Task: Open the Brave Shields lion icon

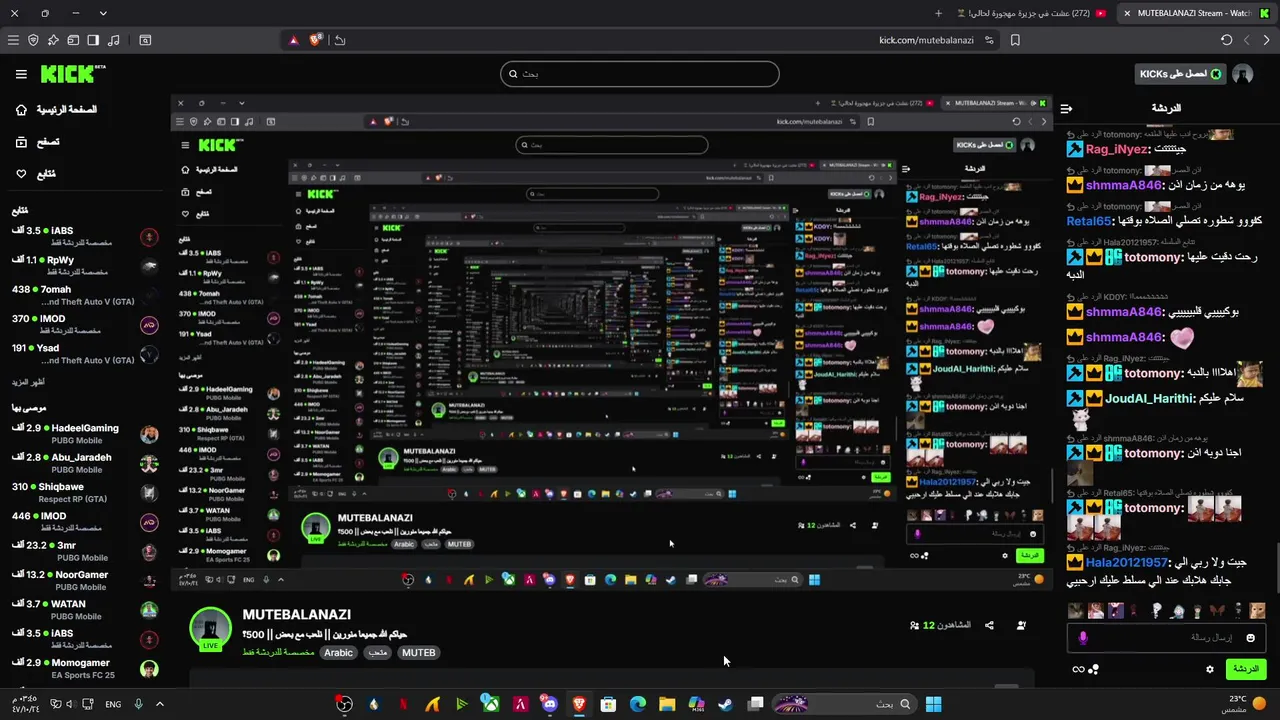Action: click(316, 40)
